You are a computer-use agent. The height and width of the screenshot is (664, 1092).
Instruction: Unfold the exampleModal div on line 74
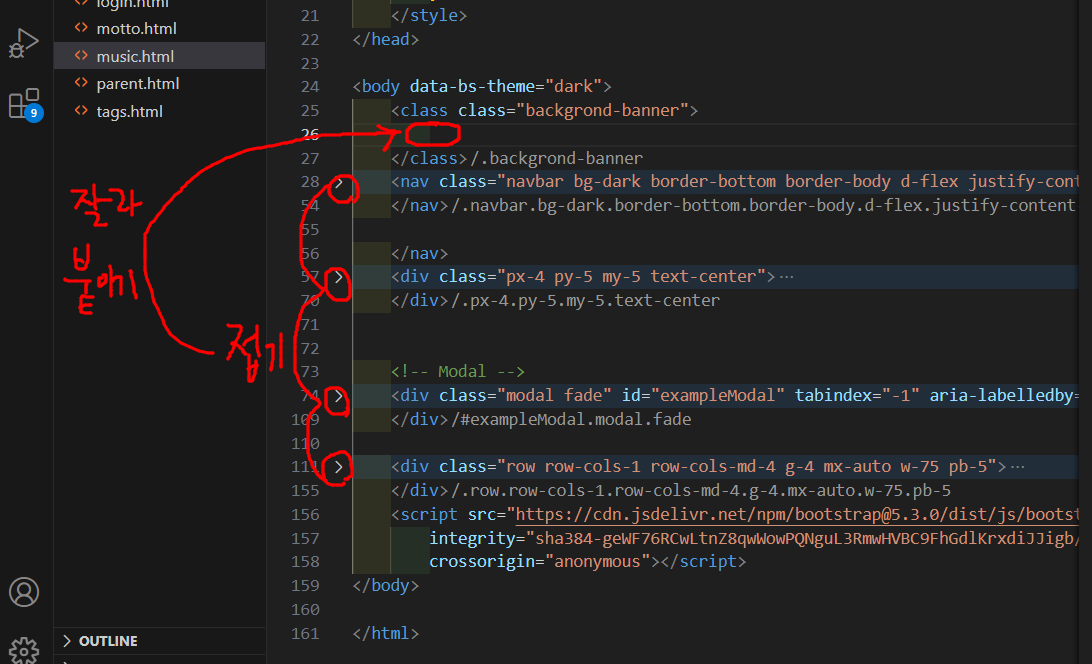[x=338, y=396]
